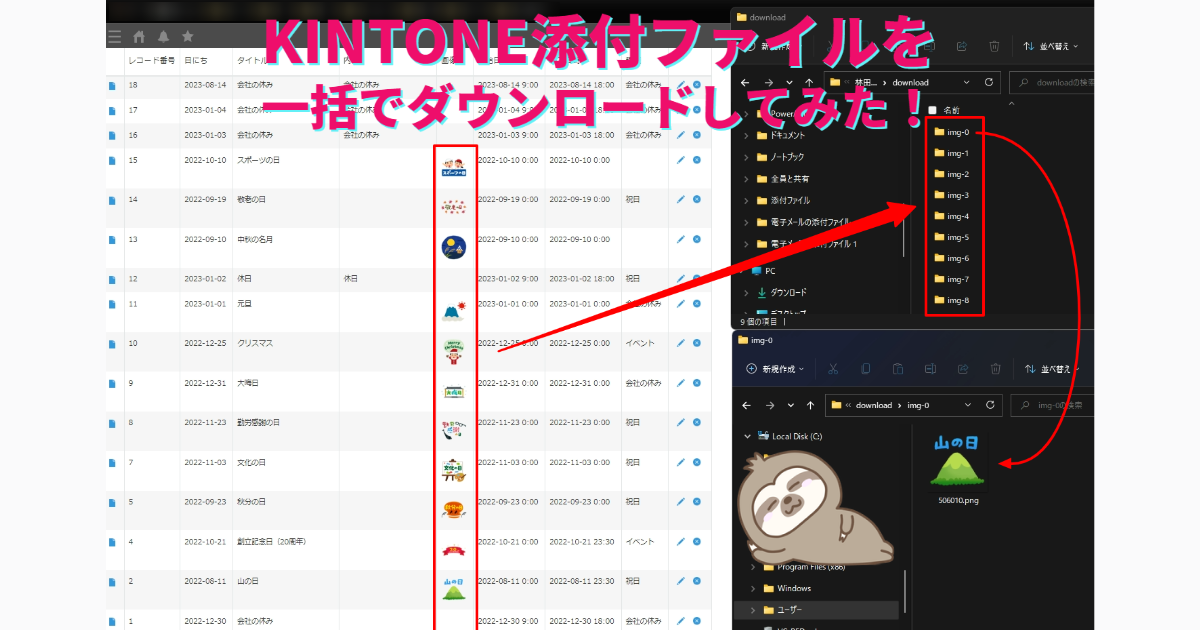Open 並べ替え sort dropdown in img-0 window

(x=1052, y=369)
